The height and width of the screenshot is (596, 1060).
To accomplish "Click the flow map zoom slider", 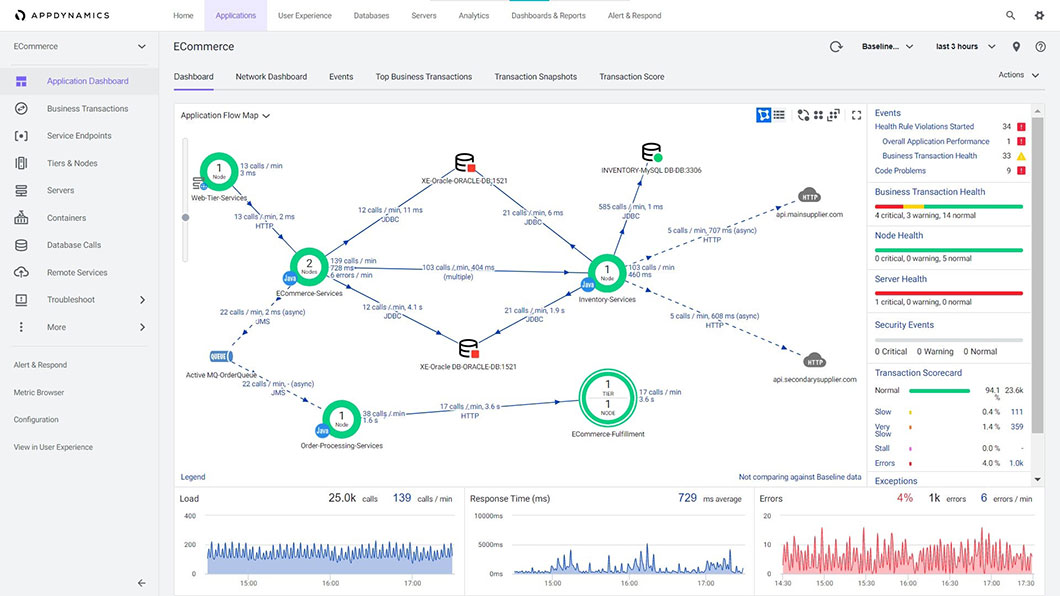I will [x=184, y=213].
